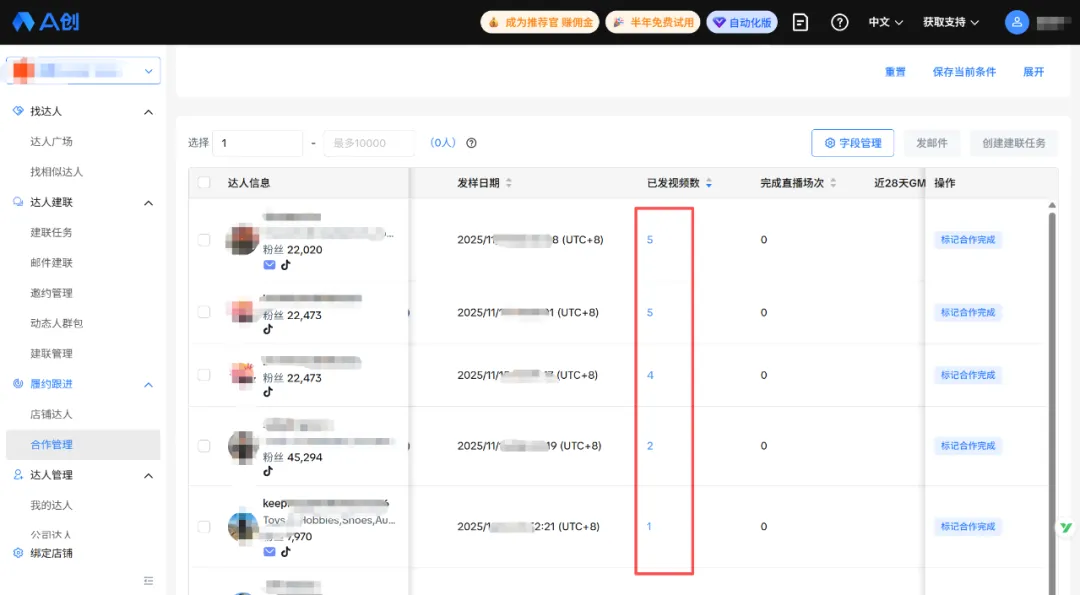The height and width of the screenshot is (595, 1080).
Task: Click the (0人) selected count text
Action: 443,143
